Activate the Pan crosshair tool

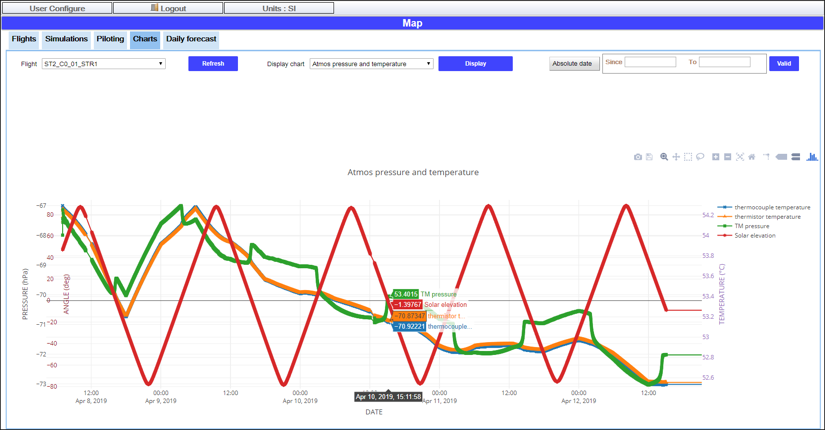point(676,157)
